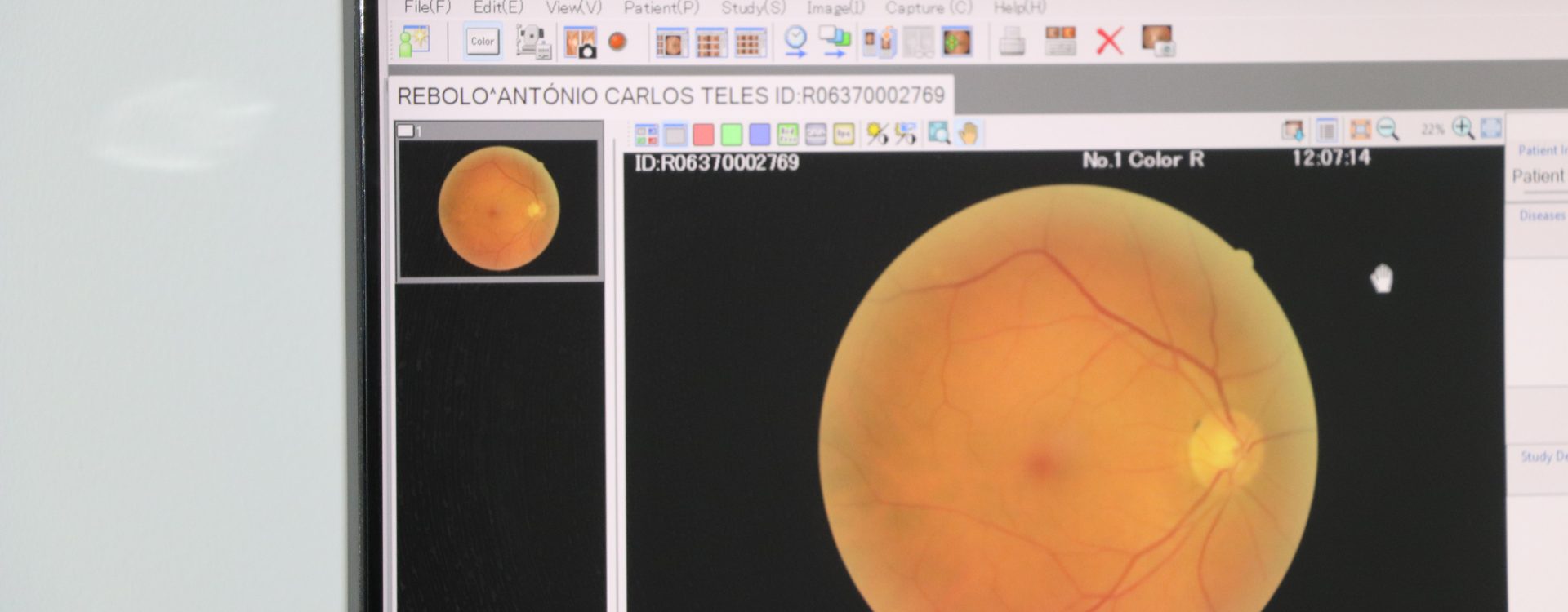Click the fit-to-window orange icon
1568x612 pixels.
click(x=1360, y=129)
